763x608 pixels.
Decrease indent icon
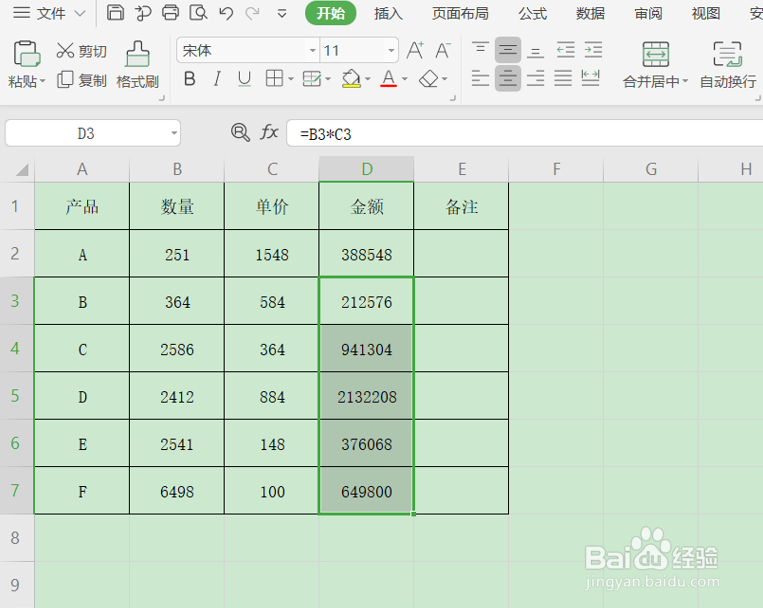(x=565, y=50)
